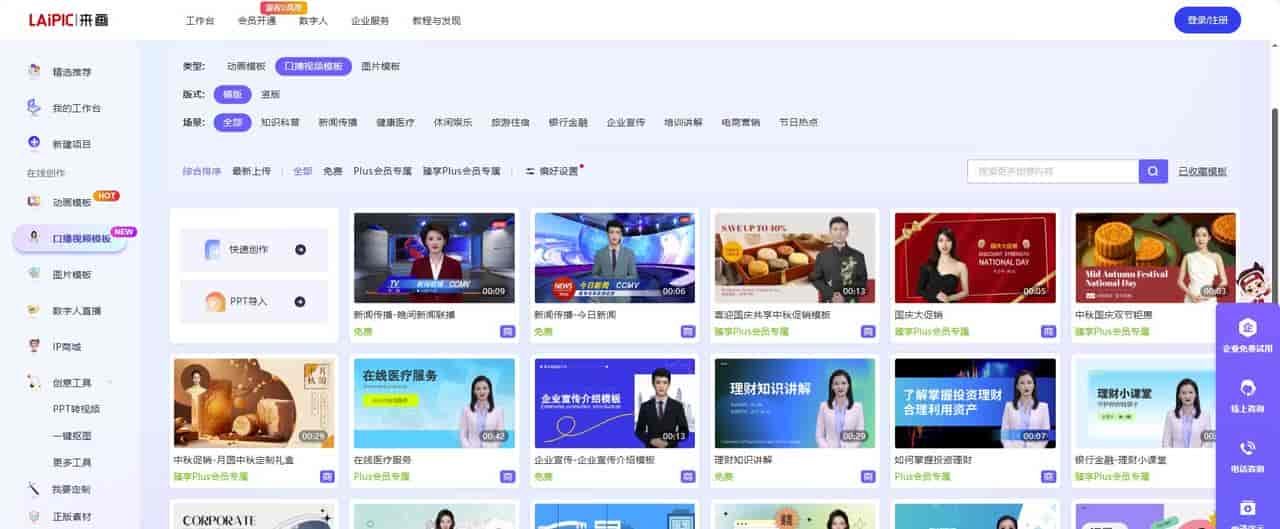This screenshot has width=1280, height=529.
Task: Open 更多工具 under 创意工具
Action: tap(72, 462)
